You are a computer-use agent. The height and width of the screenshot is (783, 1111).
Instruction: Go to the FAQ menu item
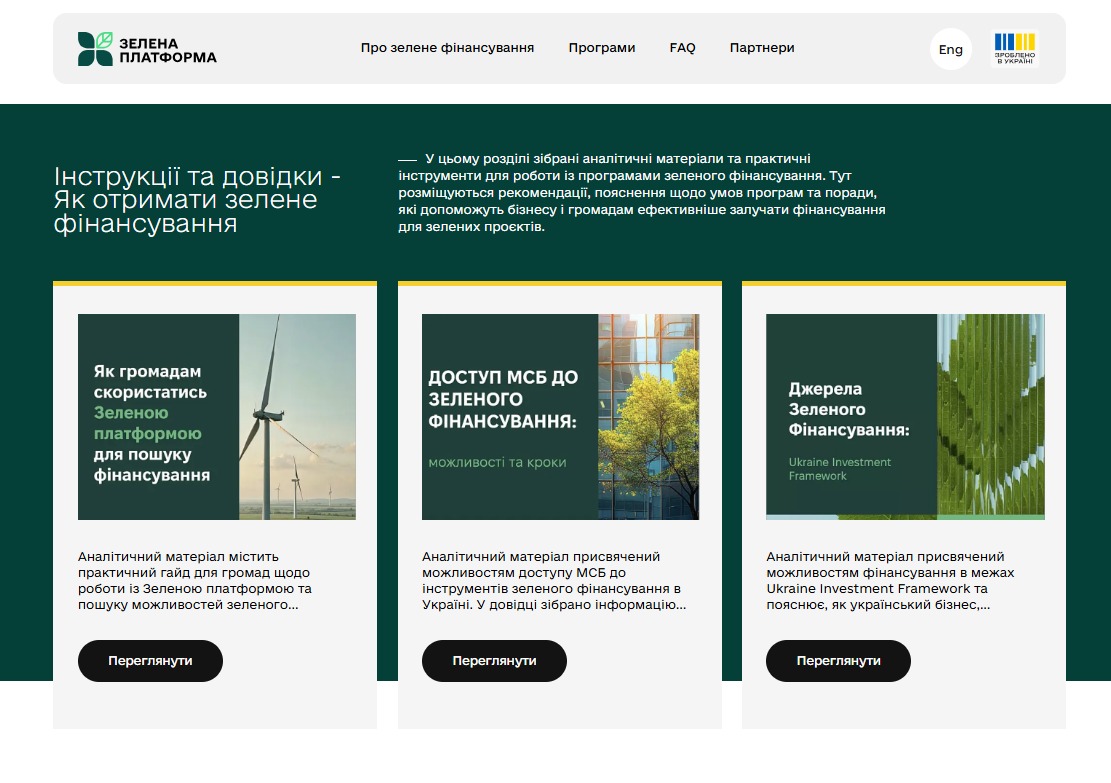click(682, 48)
